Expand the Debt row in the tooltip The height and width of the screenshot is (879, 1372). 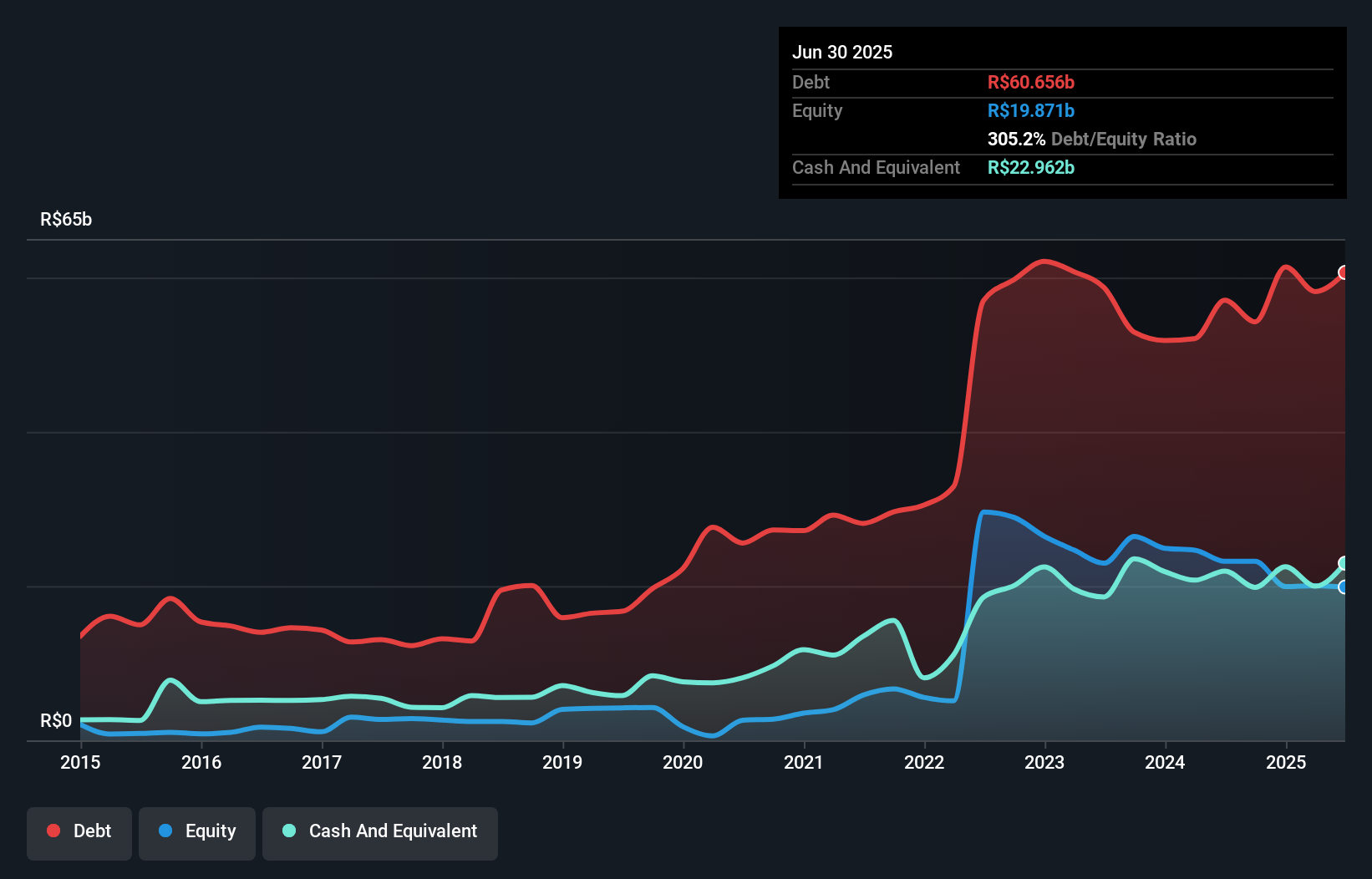pyautogui.click(x=919, y=82)
